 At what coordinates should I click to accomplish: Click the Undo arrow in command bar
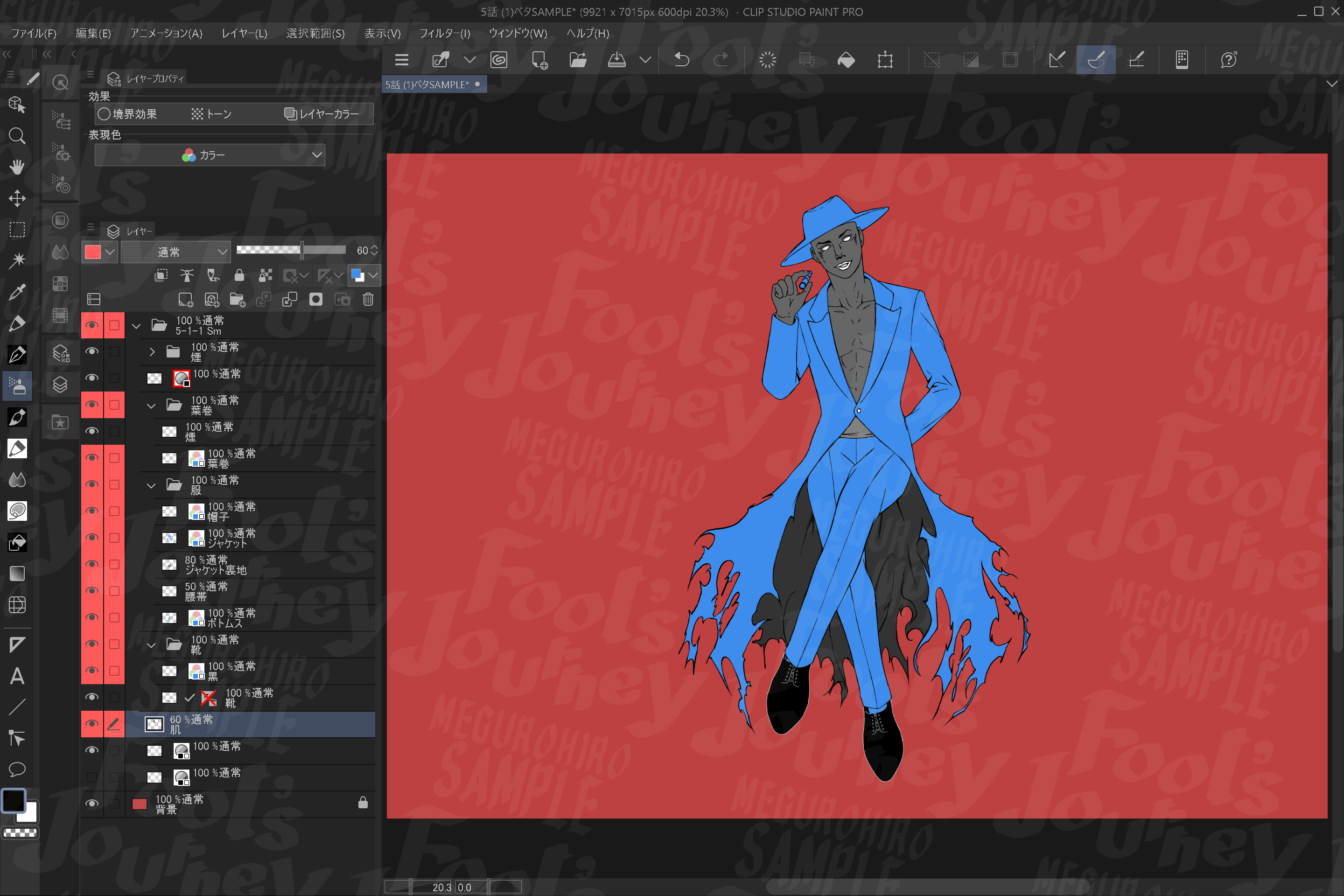click(681, 59)
